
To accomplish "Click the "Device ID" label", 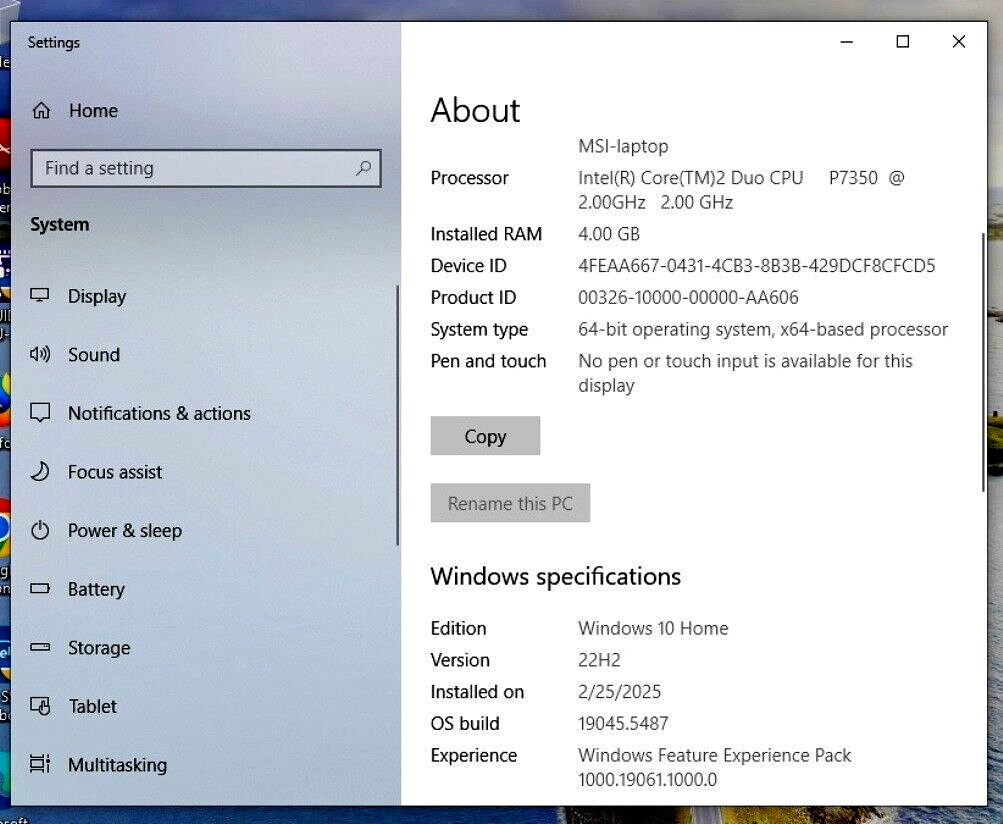I will [468, 265].
